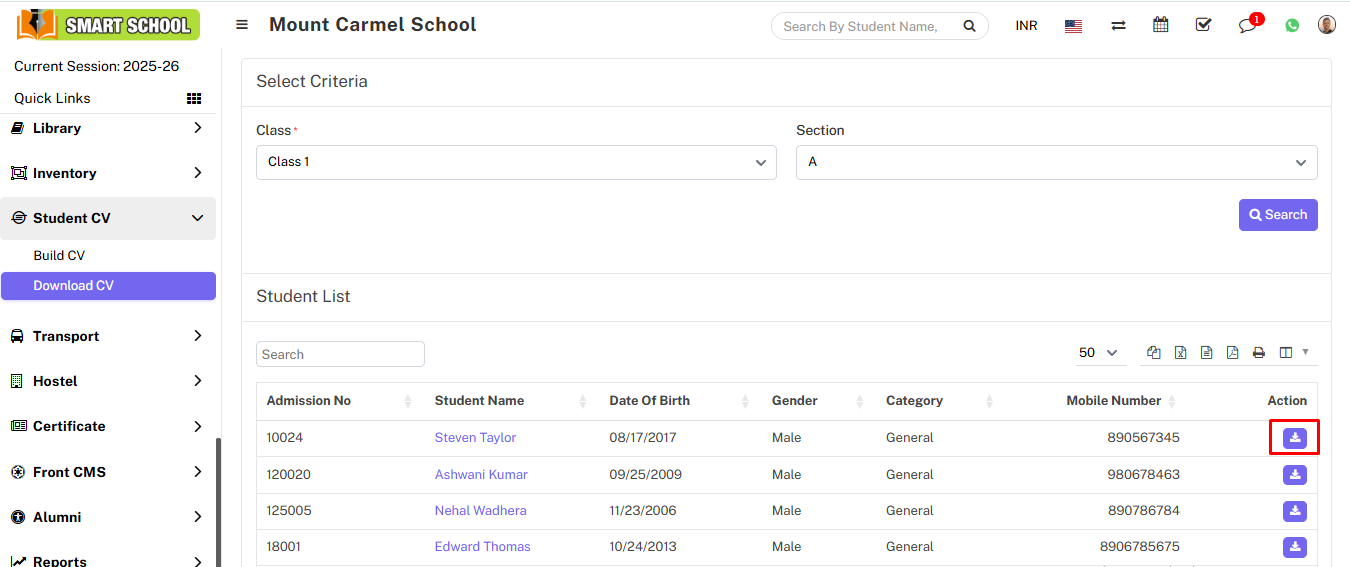
Task: Change the rows-per-page dropdown showing 50
Action: click(x=1097, y=353)
